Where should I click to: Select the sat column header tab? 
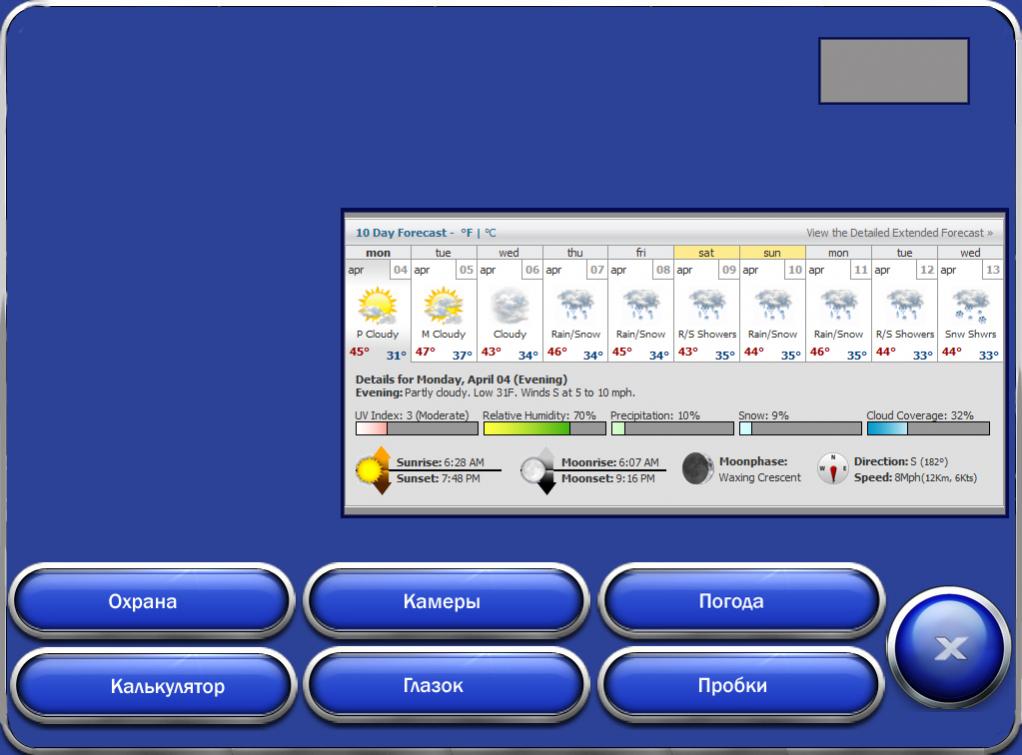tap(706, 253)
